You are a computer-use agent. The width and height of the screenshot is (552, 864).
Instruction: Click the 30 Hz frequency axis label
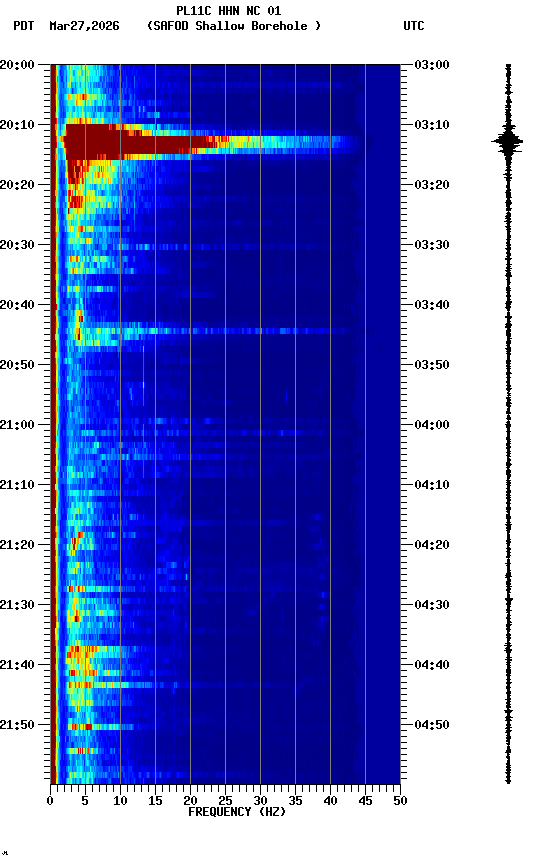[x=260, y=802]
